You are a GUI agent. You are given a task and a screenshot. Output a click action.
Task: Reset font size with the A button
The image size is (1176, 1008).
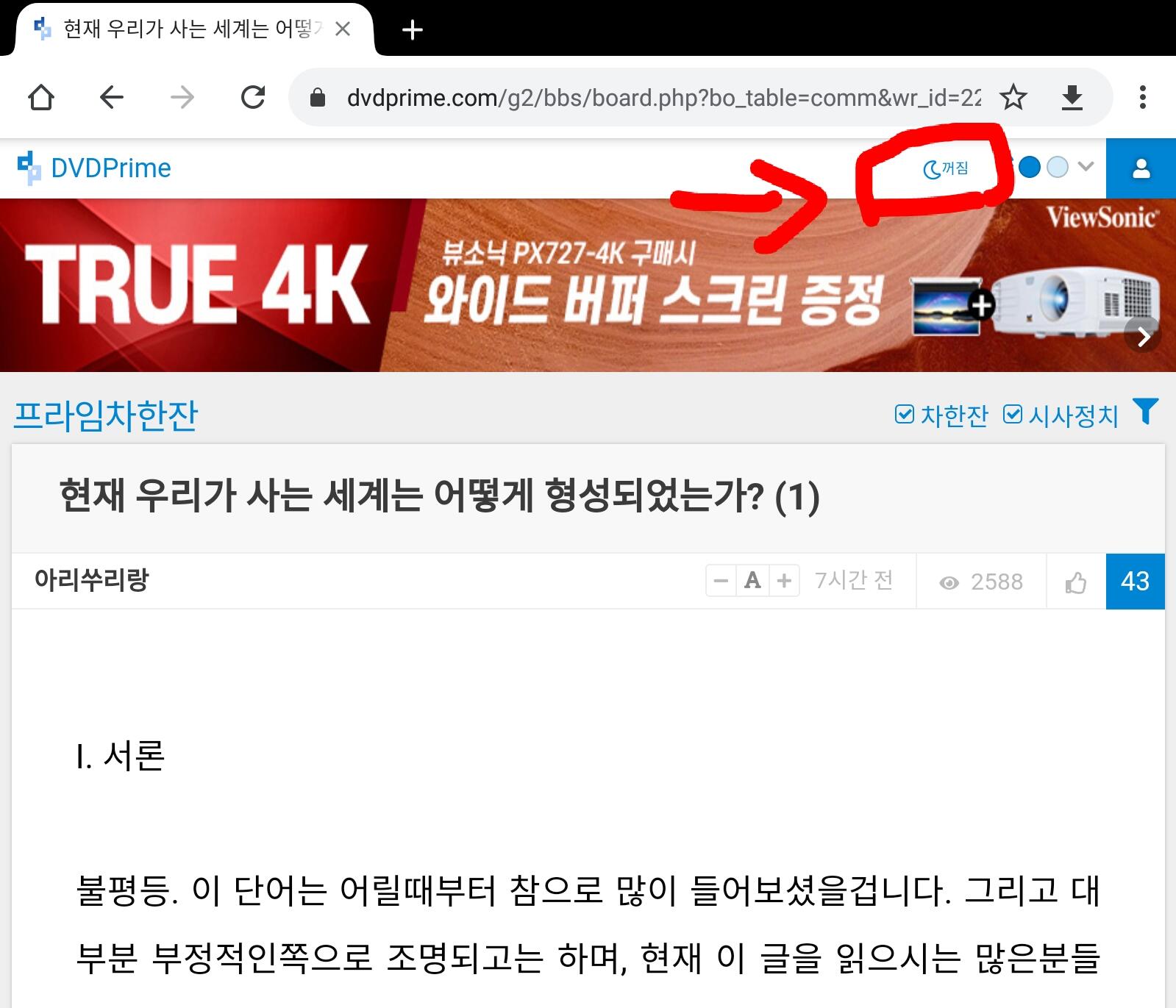[x=752, y=581]
